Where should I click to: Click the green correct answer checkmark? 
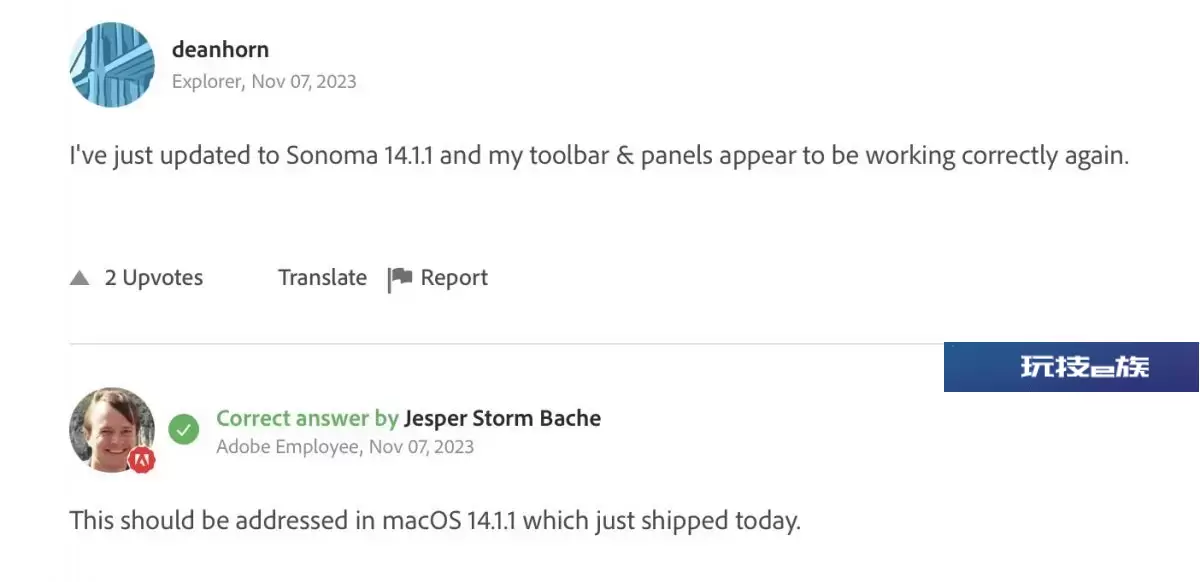click(183, 430)
